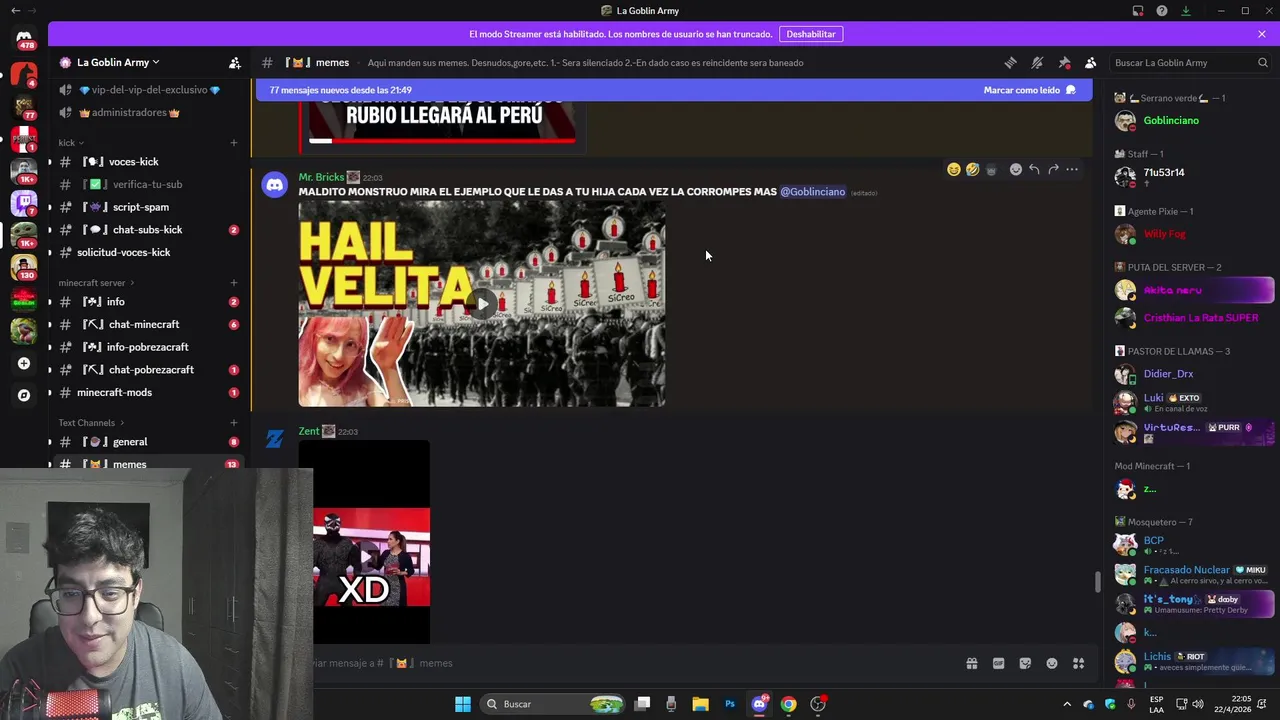Play the HAIL VELITA video

pos(482,304)
